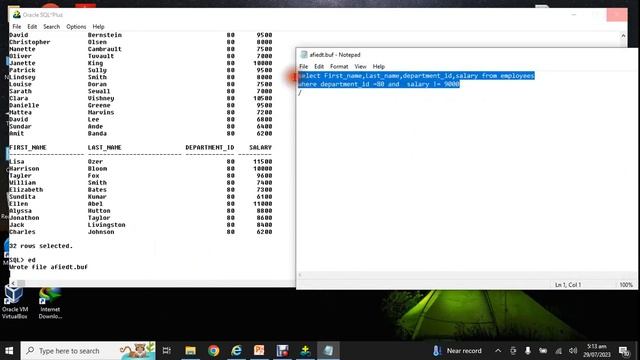Open Task View on taskbar
This screenshot has width=640, height=360.
167,351
